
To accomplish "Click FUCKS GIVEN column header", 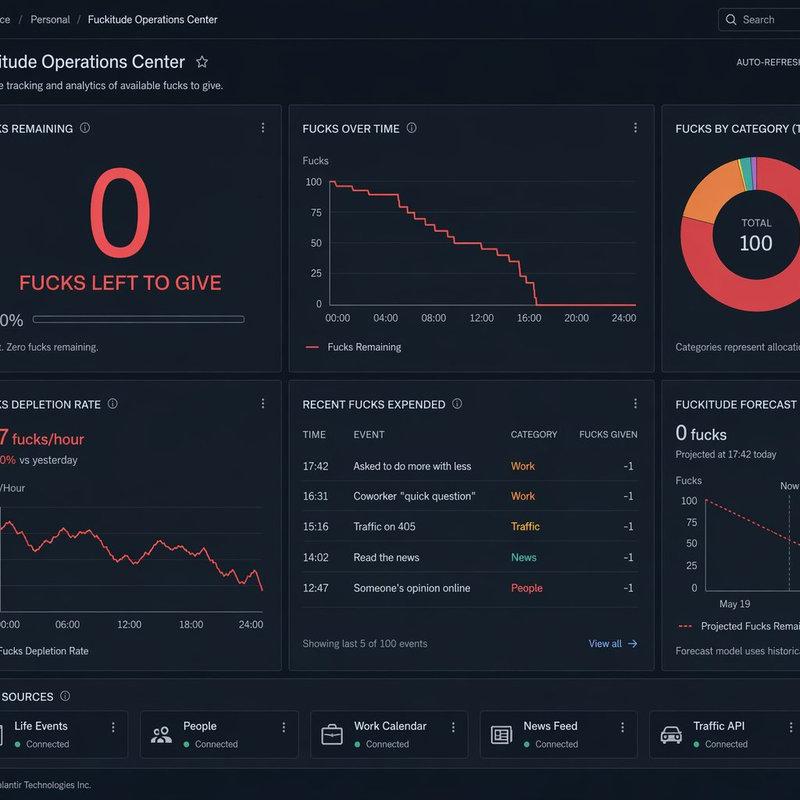I will tap(608, 435).
